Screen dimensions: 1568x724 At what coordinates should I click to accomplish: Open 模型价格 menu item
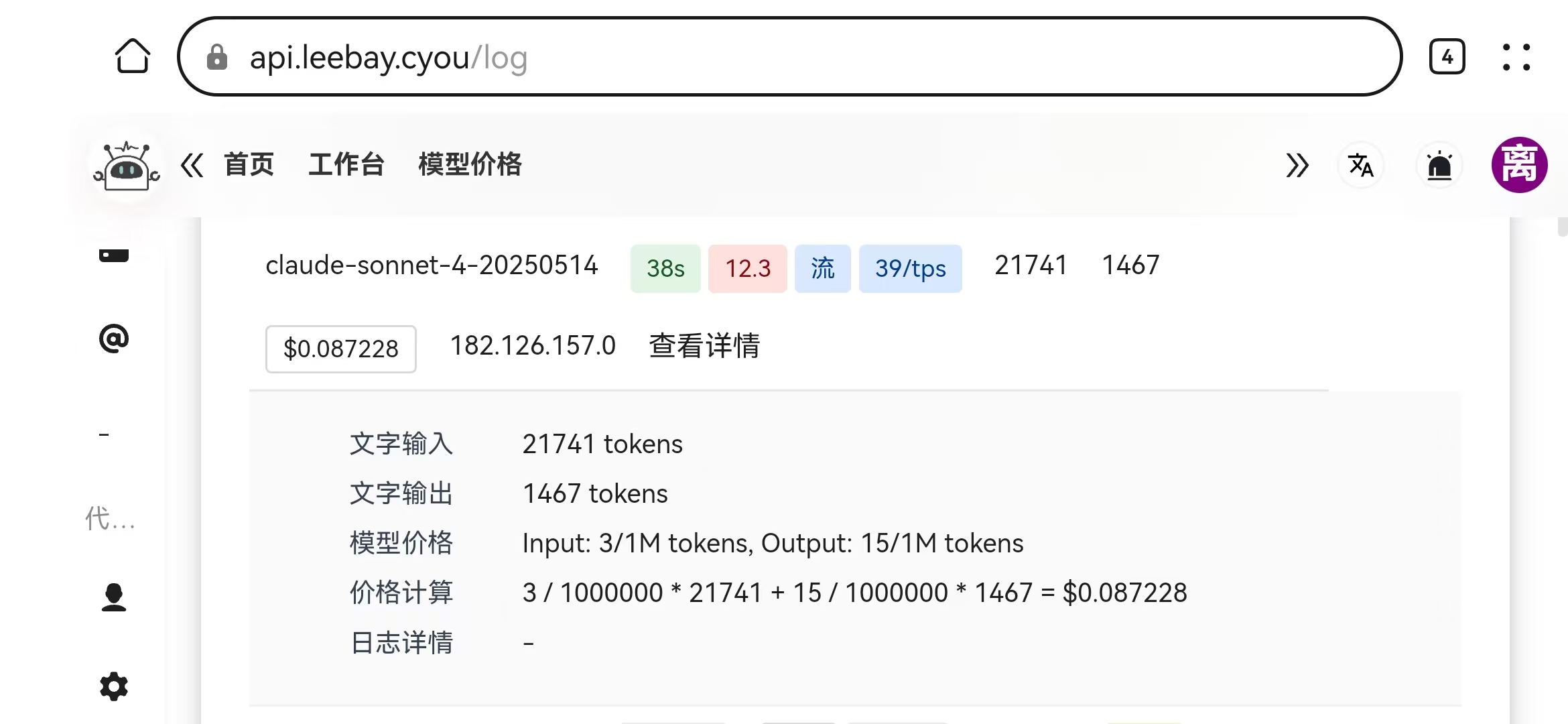[470, 164]
